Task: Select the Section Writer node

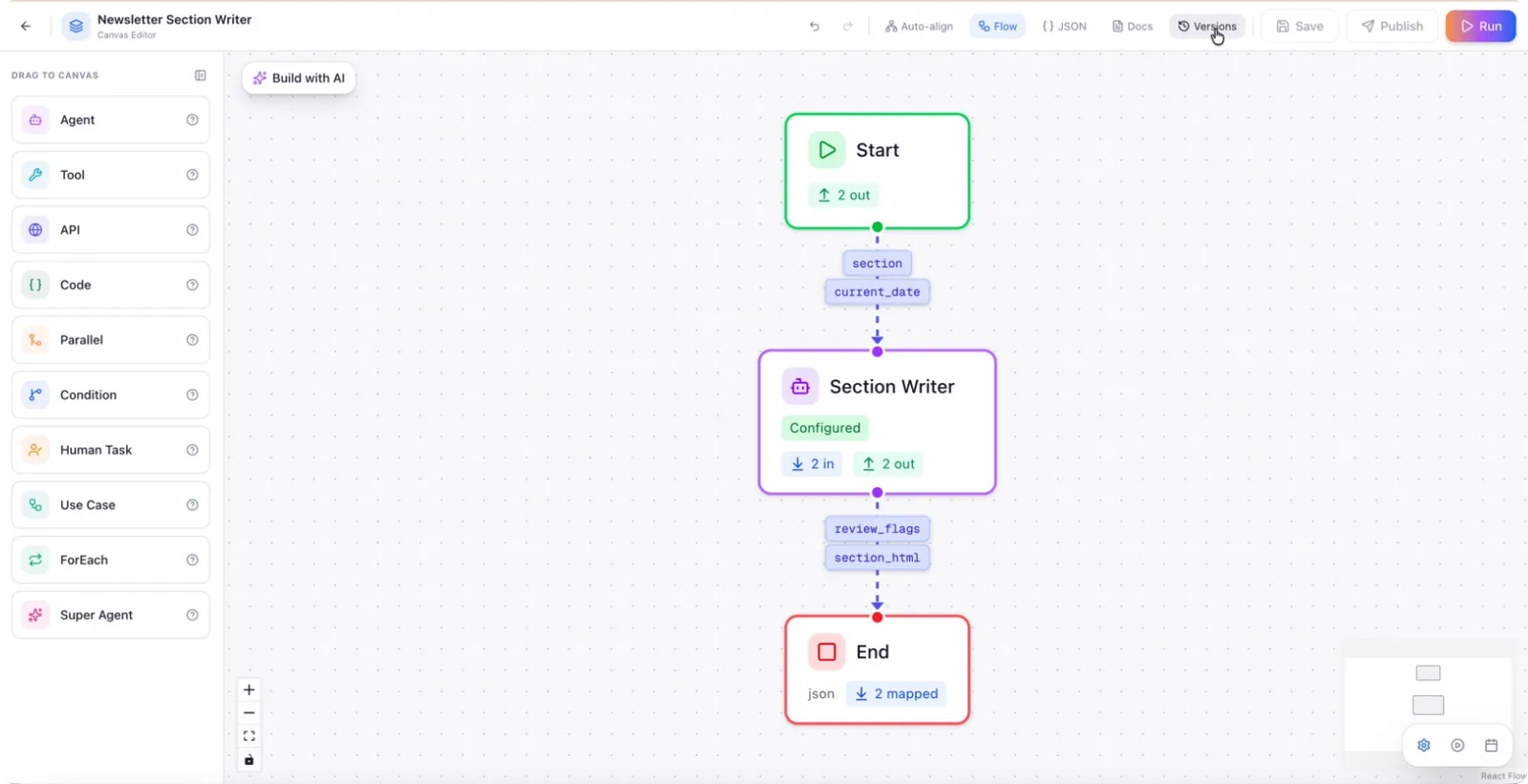Action: tap(877, 422)
